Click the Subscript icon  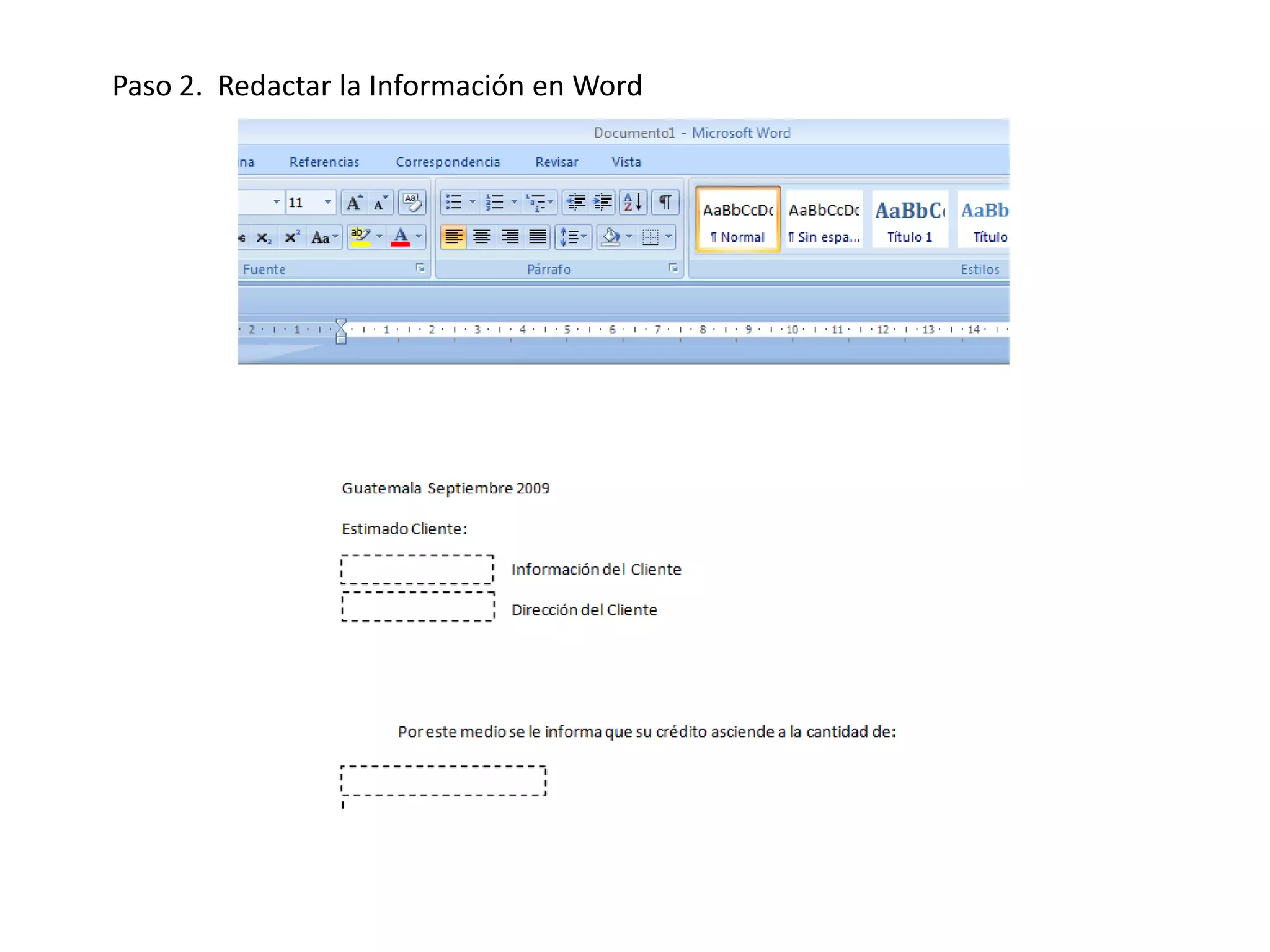click(264, 237)
